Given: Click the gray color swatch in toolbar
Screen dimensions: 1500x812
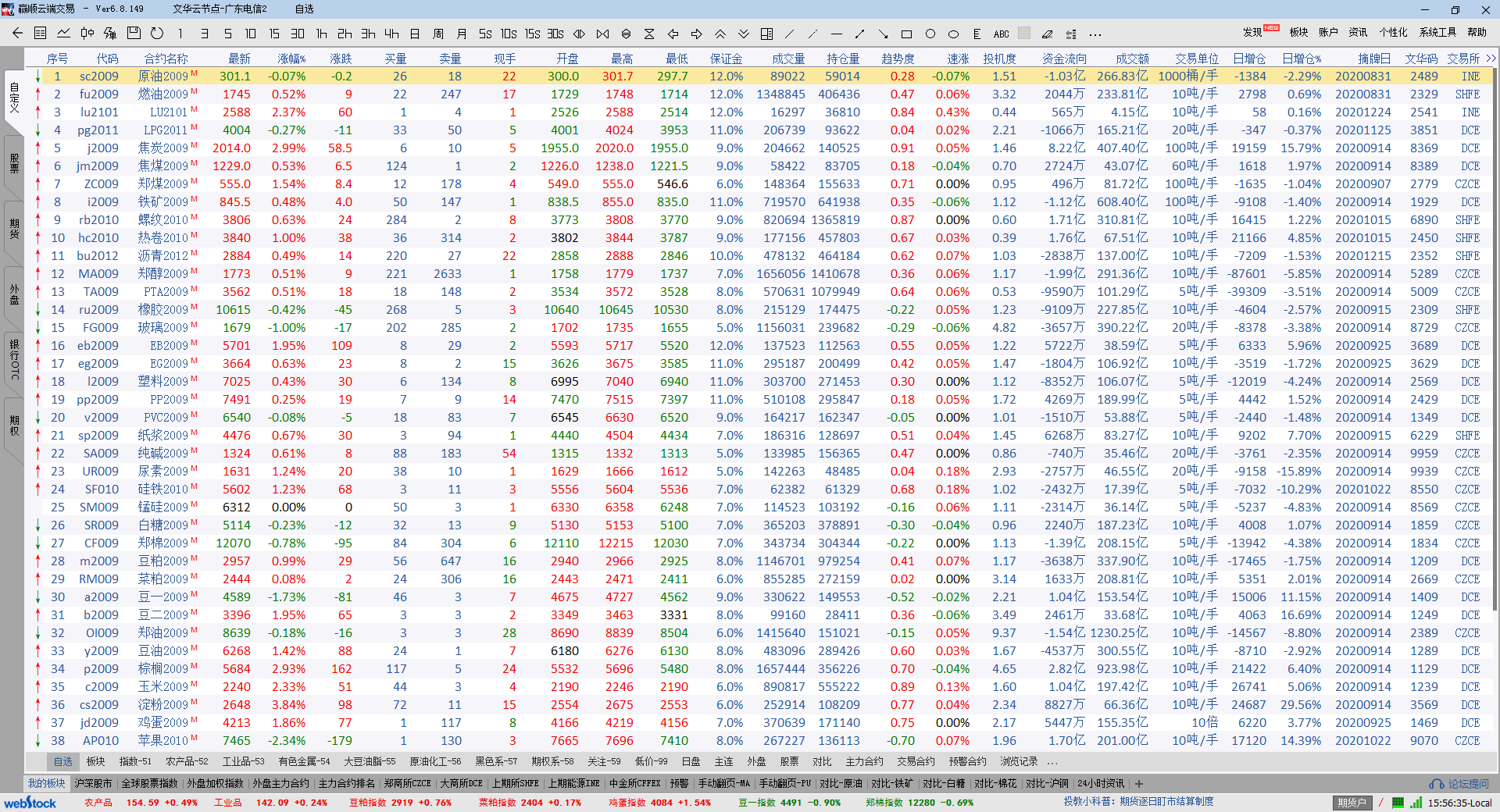Looking at the screenshot, I should (x=1024, y=34).
